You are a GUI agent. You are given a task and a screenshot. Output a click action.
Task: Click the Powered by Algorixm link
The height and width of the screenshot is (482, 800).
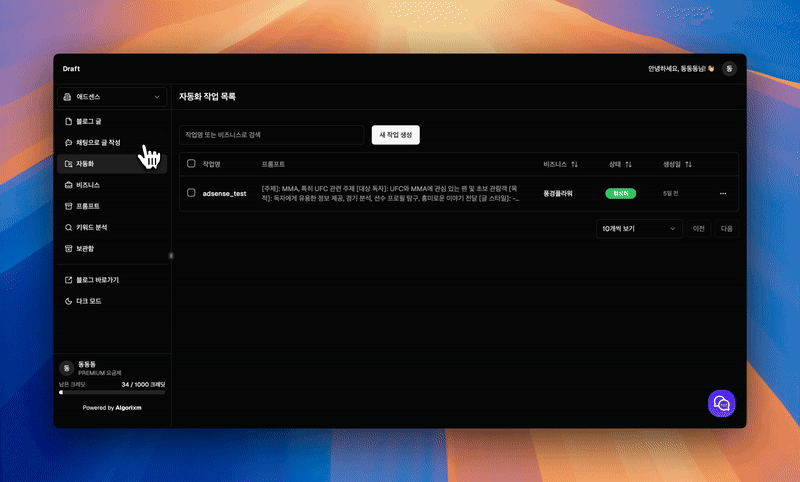(112, 408)
